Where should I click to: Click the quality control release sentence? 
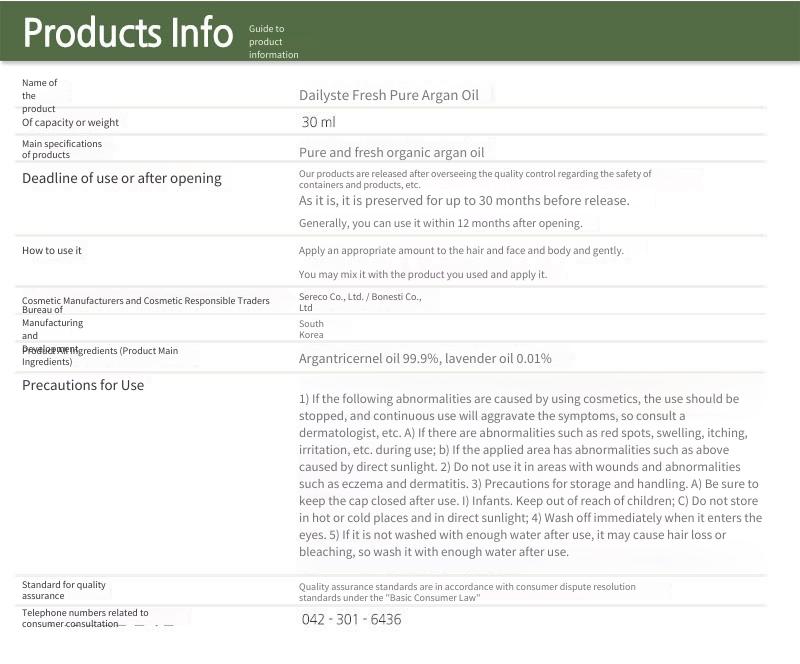pos(475,179)
